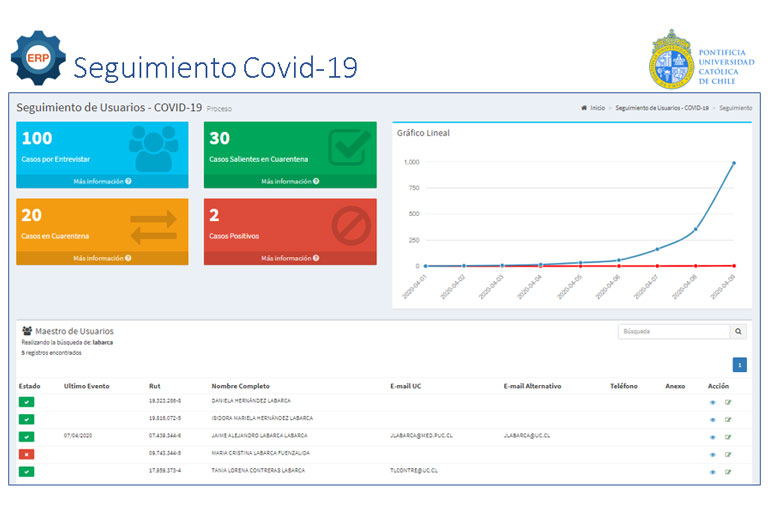Toggle red status for María Cristina Labarca
768x512 pixels.
tap(26, 454)
